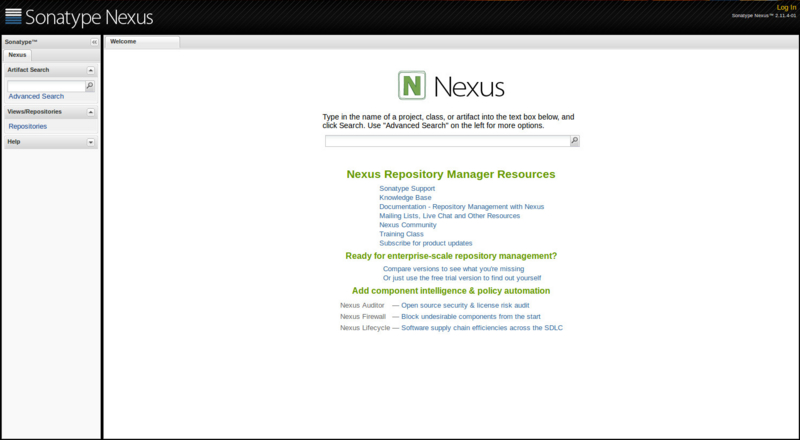
Task: Click the Log In link
Action: (x=786, y=7)
